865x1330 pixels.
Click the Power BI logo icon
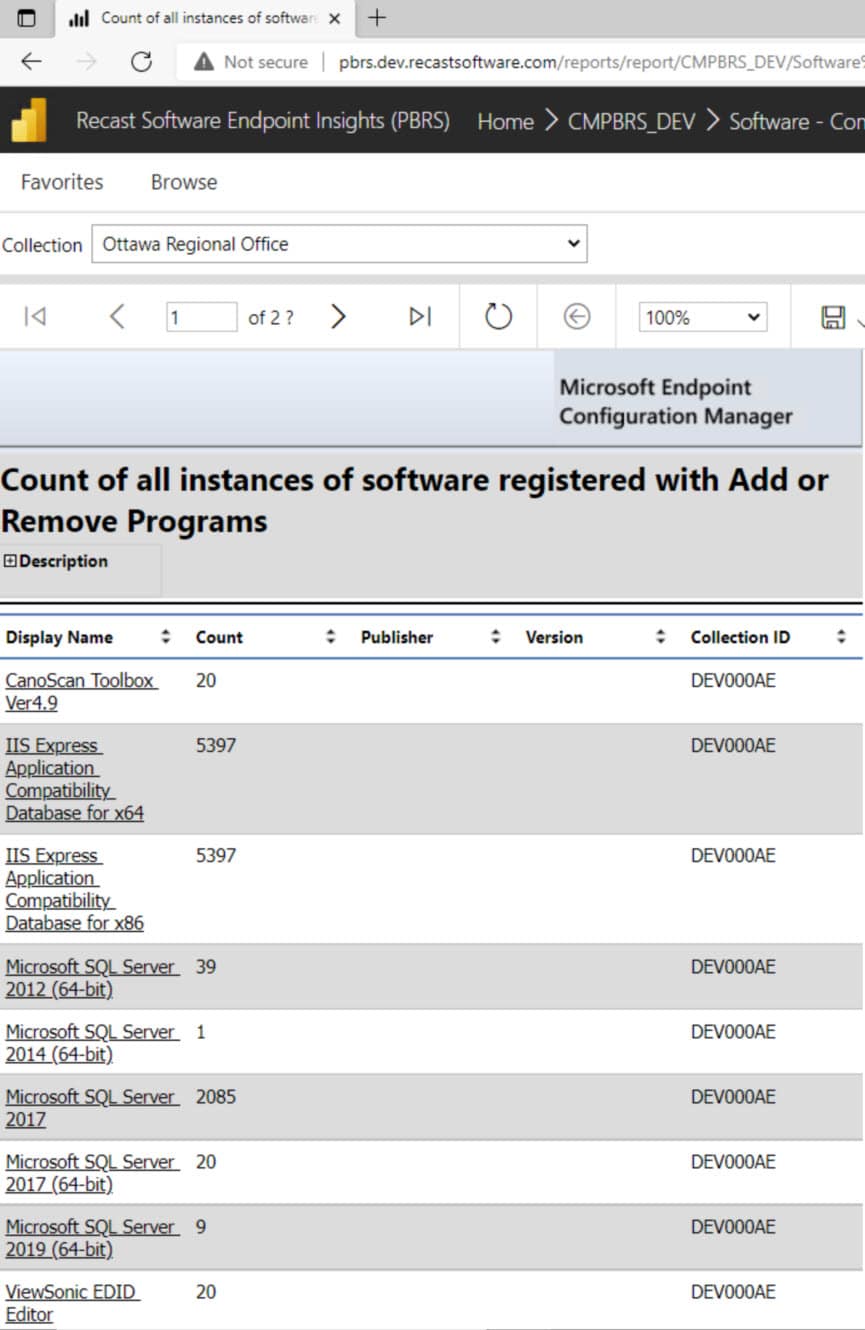29,122
